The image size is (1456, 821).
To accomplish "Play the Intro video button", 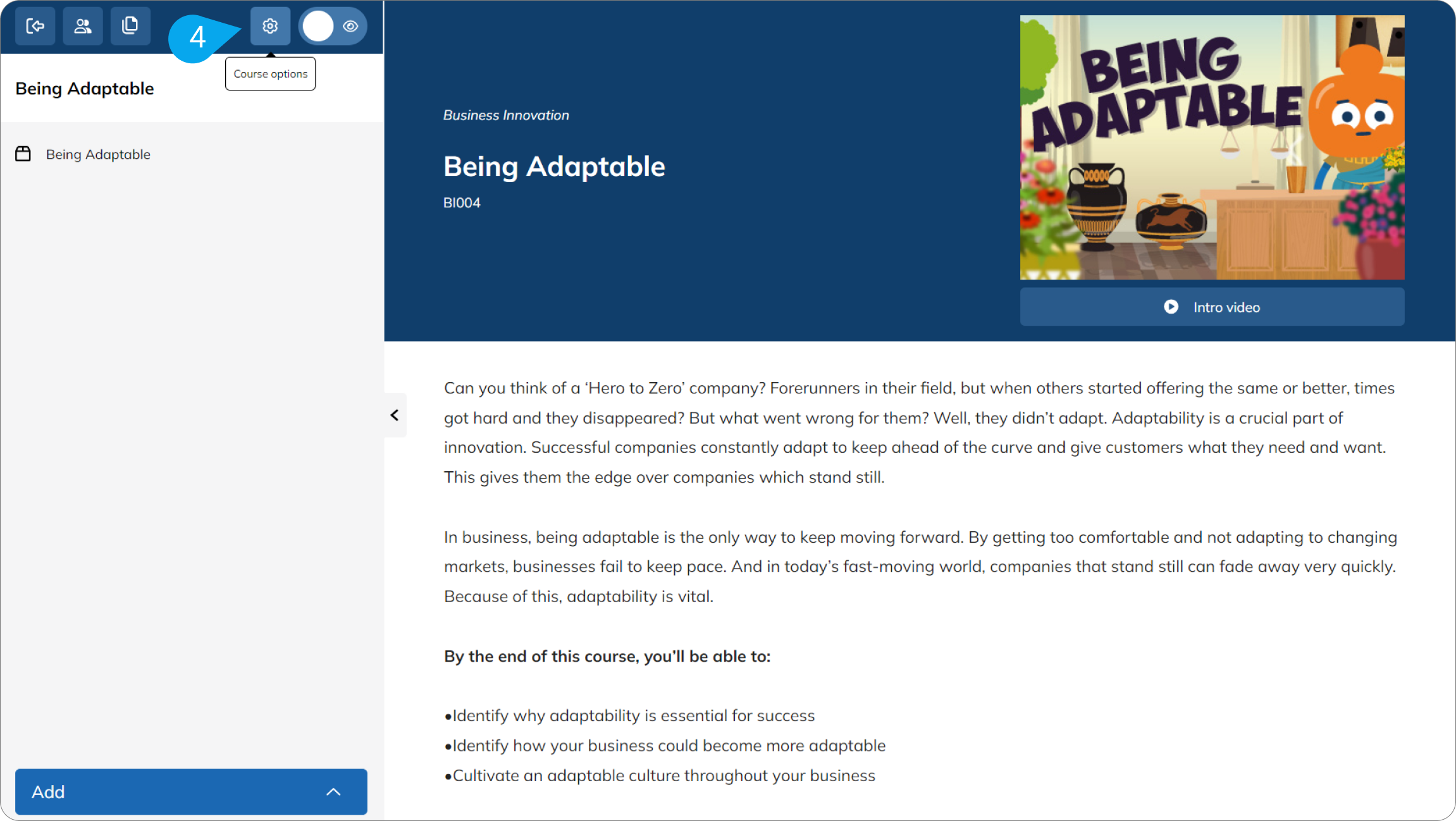I will 1212,307.
